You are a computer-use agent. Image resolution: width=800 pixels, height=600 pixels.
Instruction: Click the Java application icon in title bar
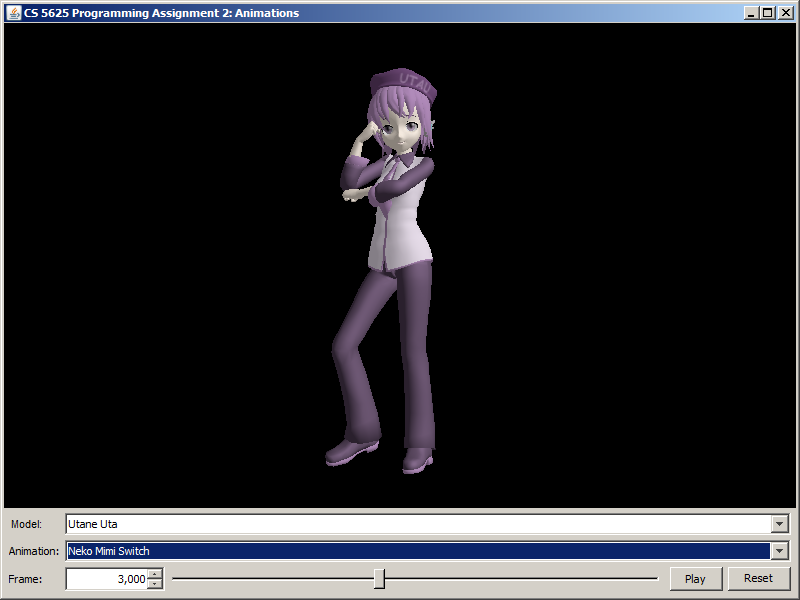tap(14, 13)
